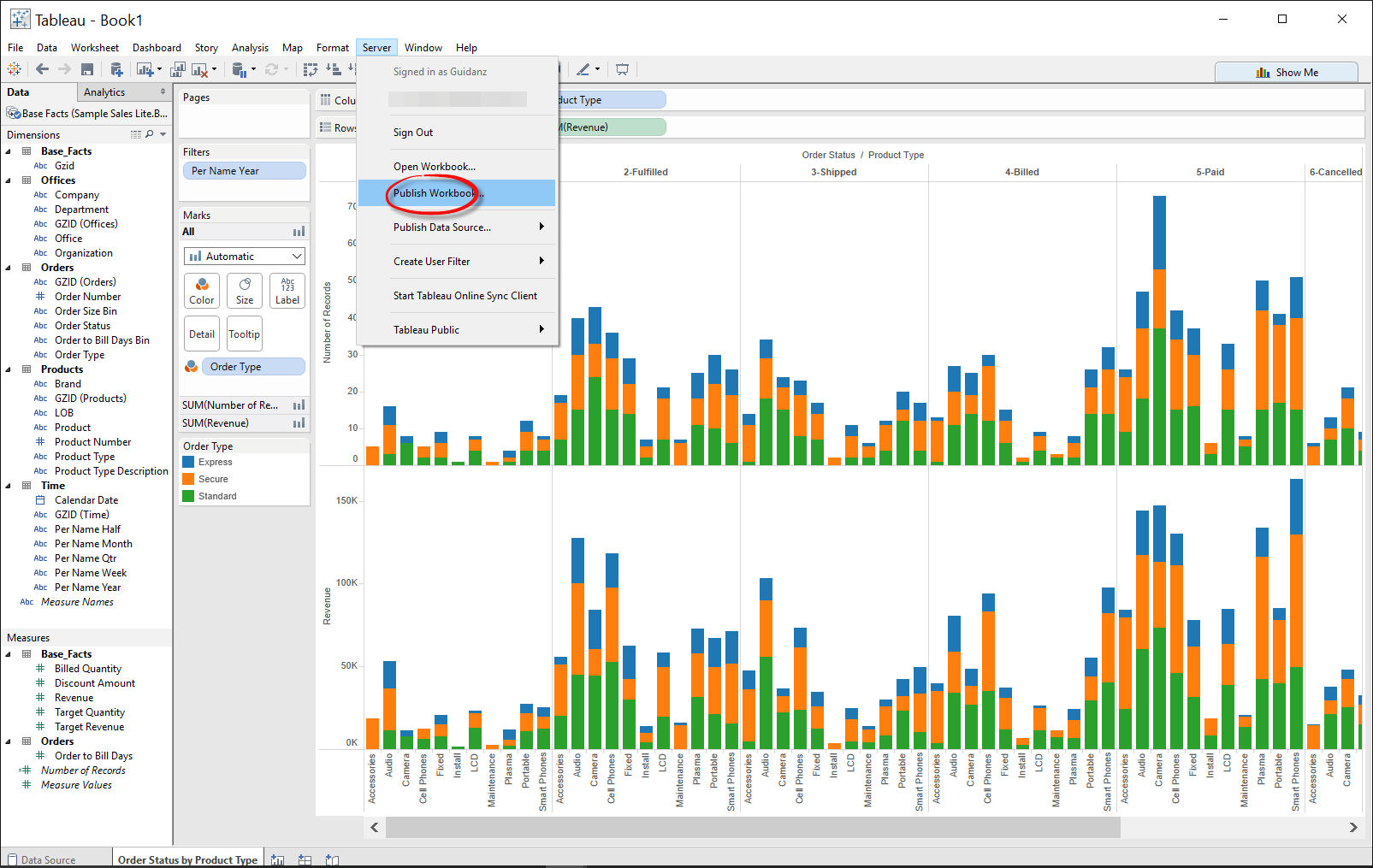1373x868 pixels.
Task: Open the Analysis menu
Action: 250,48
